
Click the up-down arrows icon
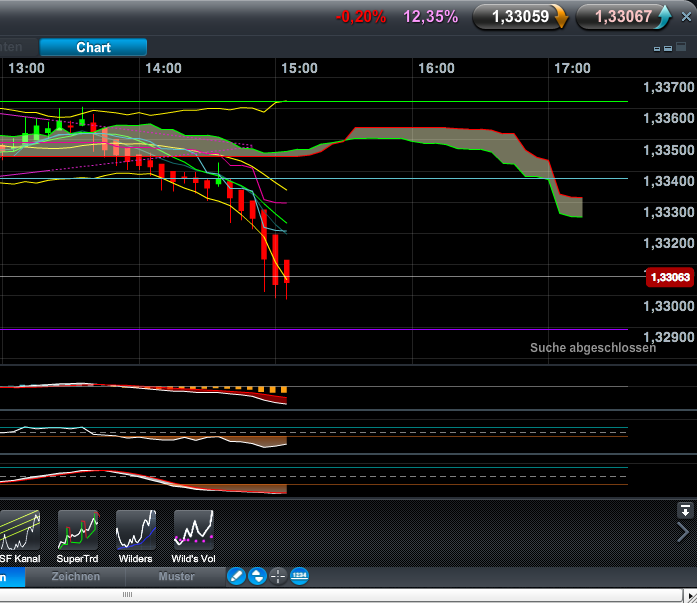pyautogui.click(x=257, y=576)
